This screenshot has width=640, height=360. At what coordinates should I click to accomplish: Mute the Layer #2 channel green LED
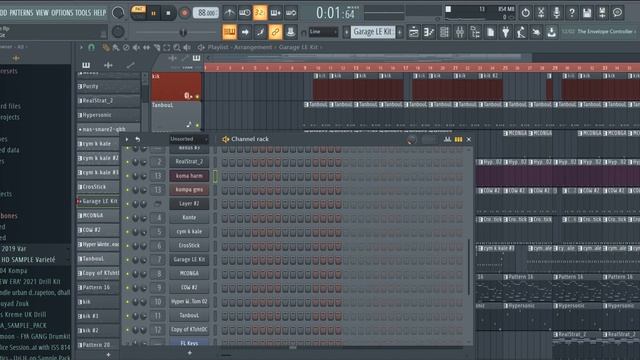[x=127, y=204]
